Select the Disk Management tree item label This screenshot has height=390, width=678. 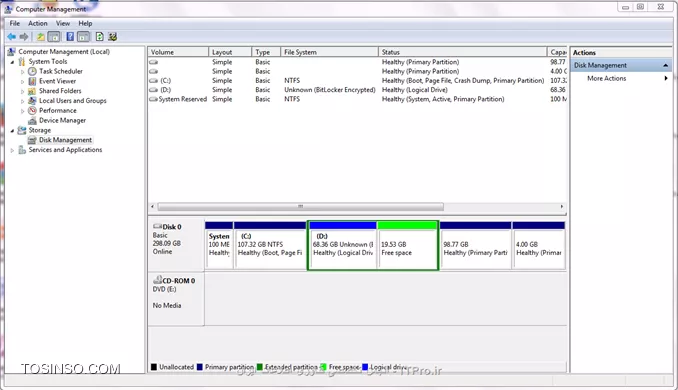(x=65, y=140)
